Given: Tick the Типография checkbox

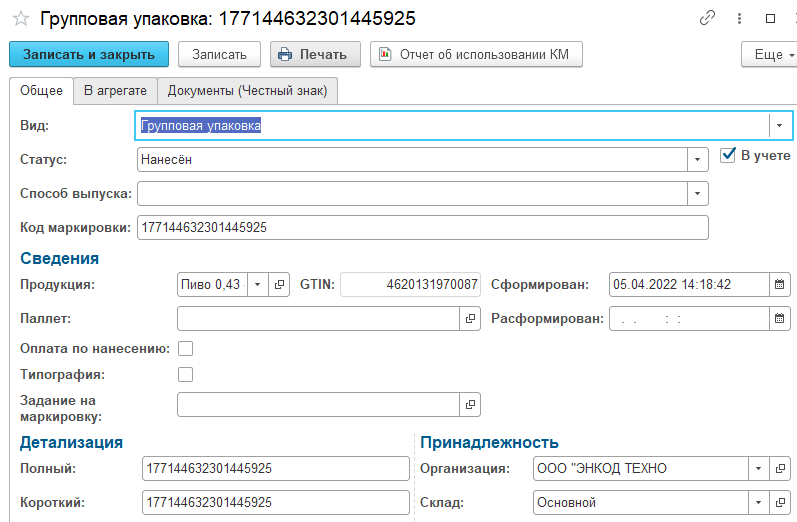Looking at the screenshot, I should tap(185, 374).
